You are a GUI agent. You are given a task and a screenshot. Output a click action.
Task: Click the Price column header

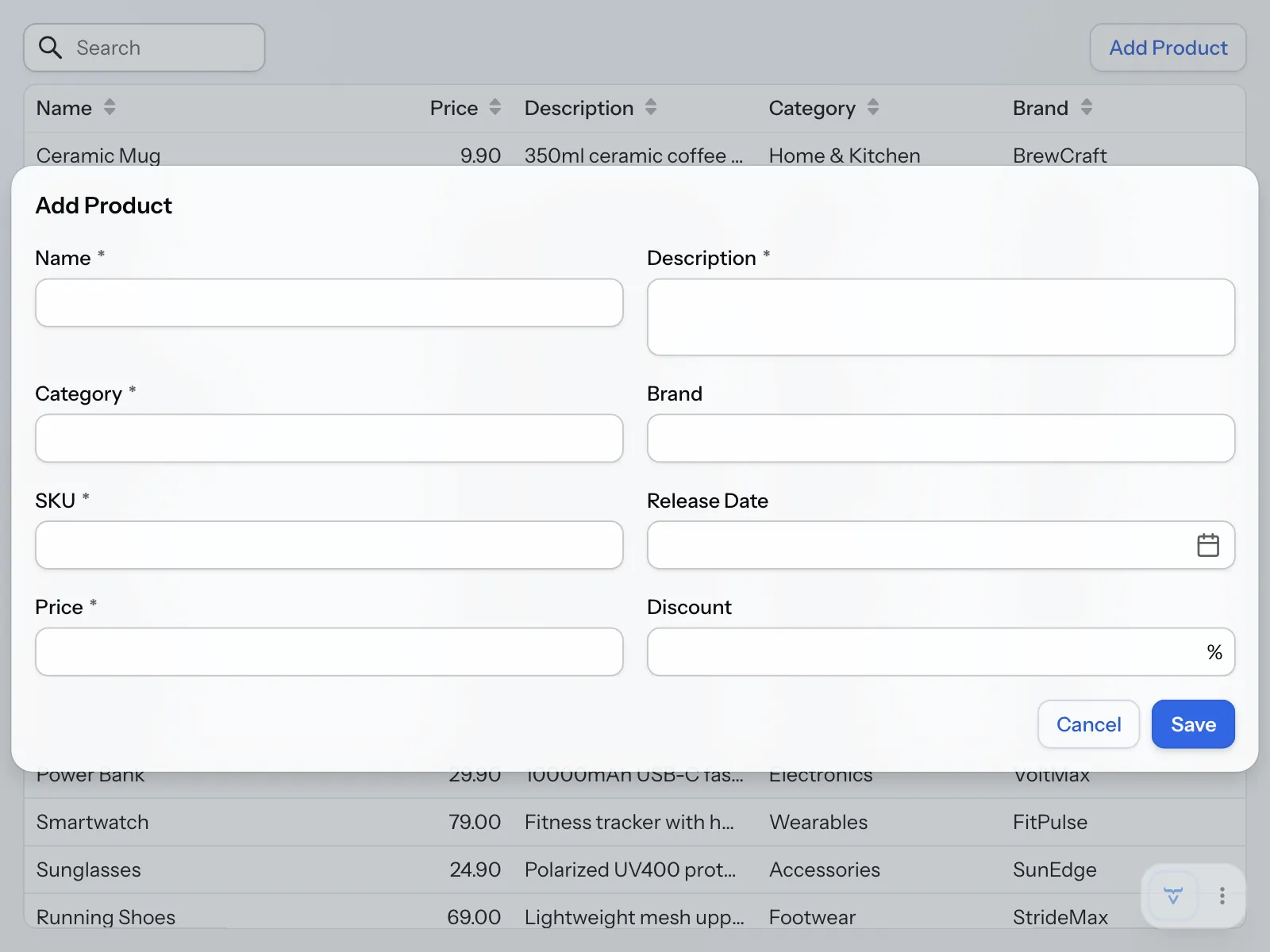click(x=454, y=108)
